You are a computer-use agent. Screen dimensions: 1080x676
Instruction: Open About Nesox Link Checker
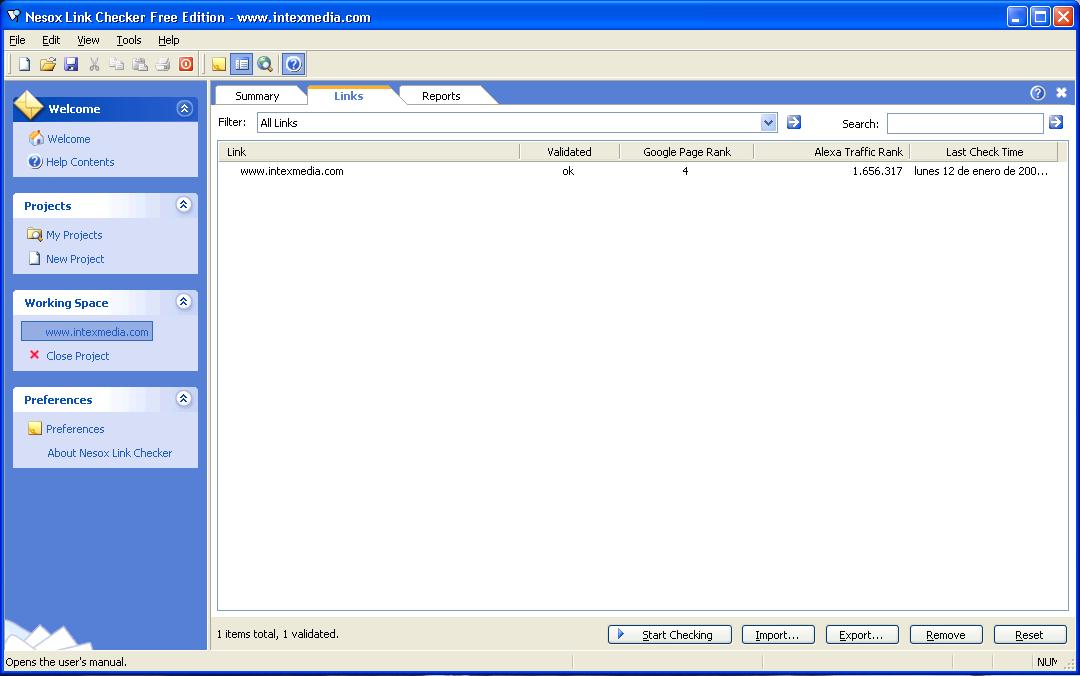(x=110, y=453)
